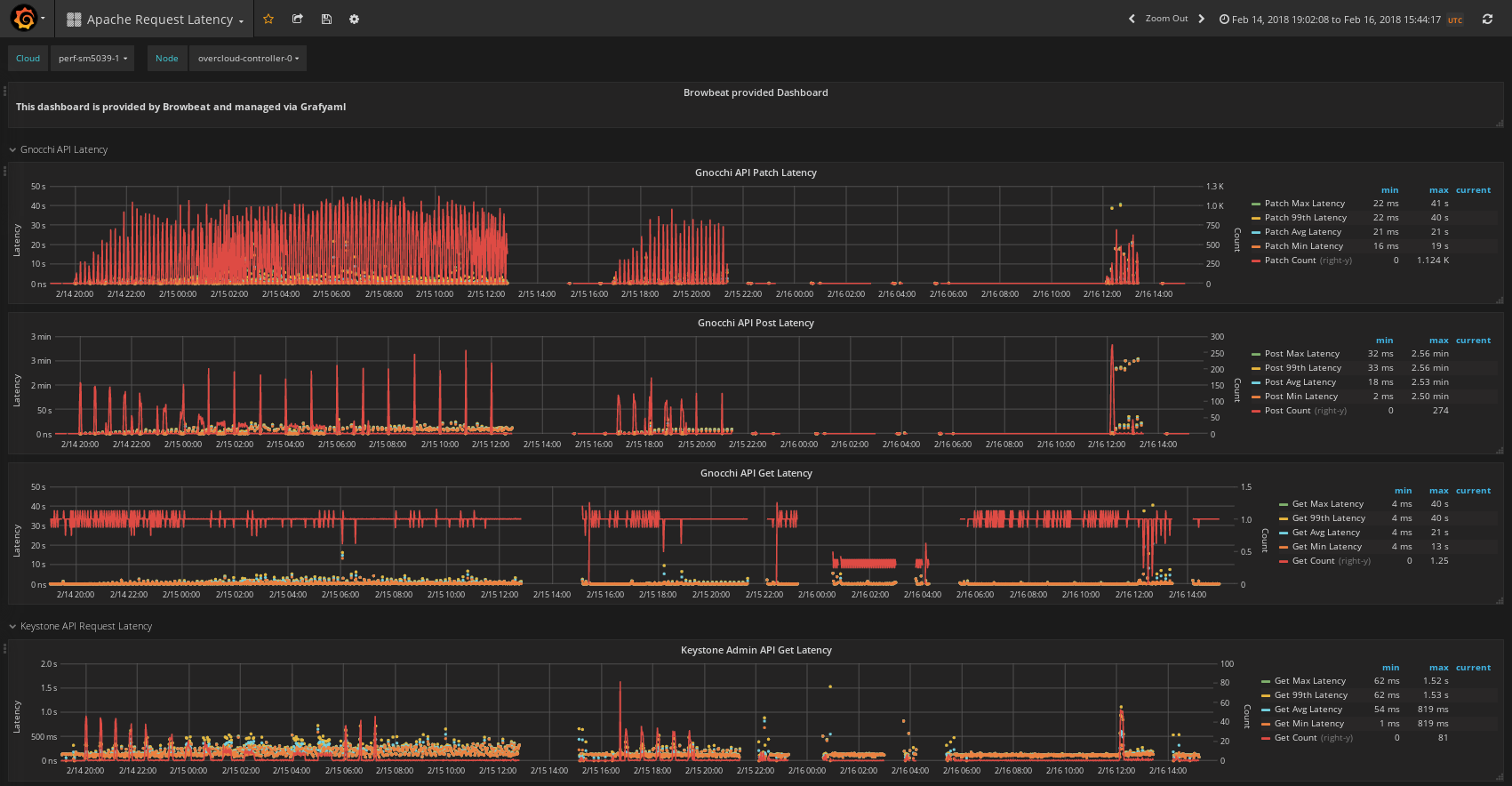Open the time range picker
Viewport: 1512px width, 786px height.
coord(1340,20)
